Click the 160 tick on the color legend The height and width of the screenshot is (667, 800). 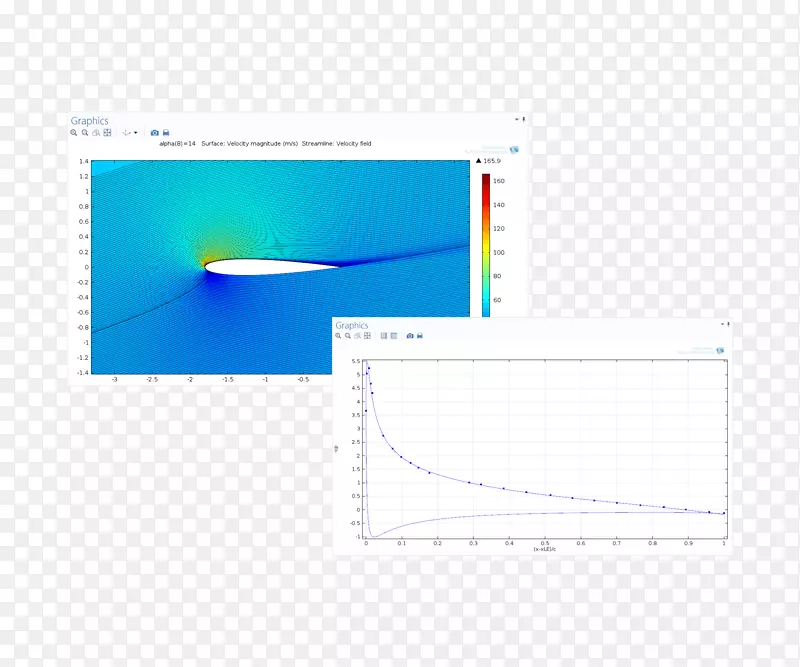pyautogui.click(x=498, y=181)
